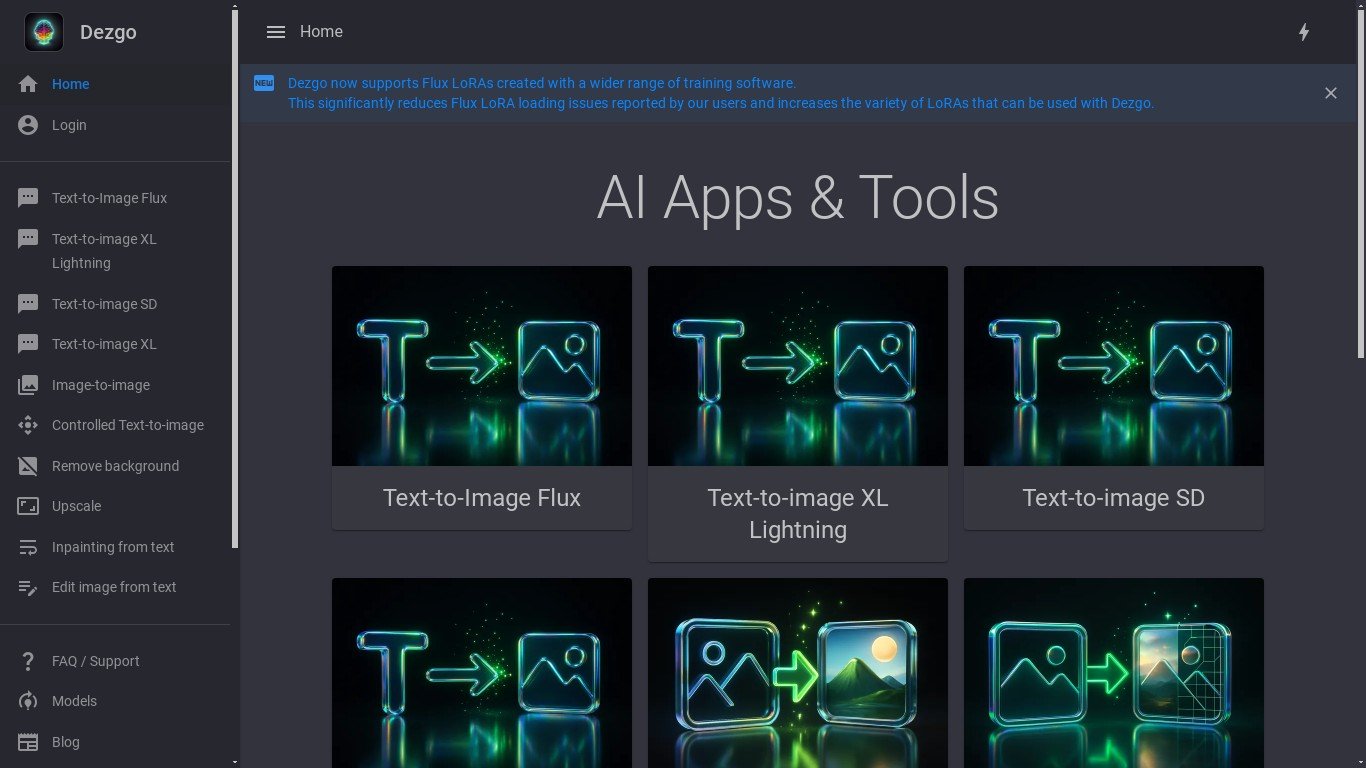The image size is (1366, 768).
Task: Open Edit image from text tool
Action: pyautogui.click(x=114, y=587)
